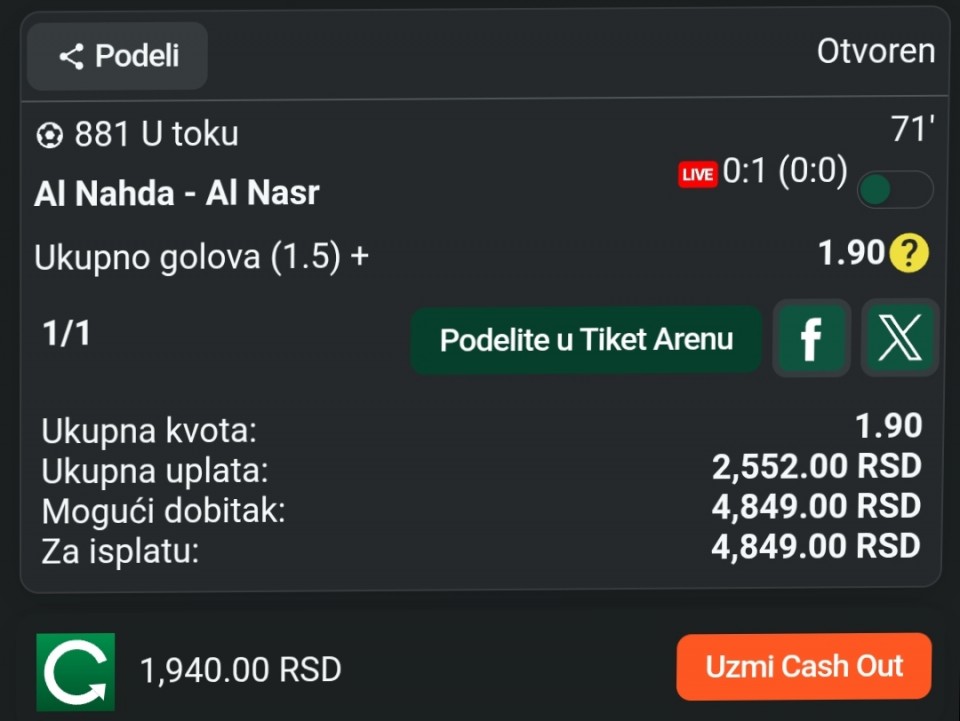Share the ticket on X

(x=899, y=339)
